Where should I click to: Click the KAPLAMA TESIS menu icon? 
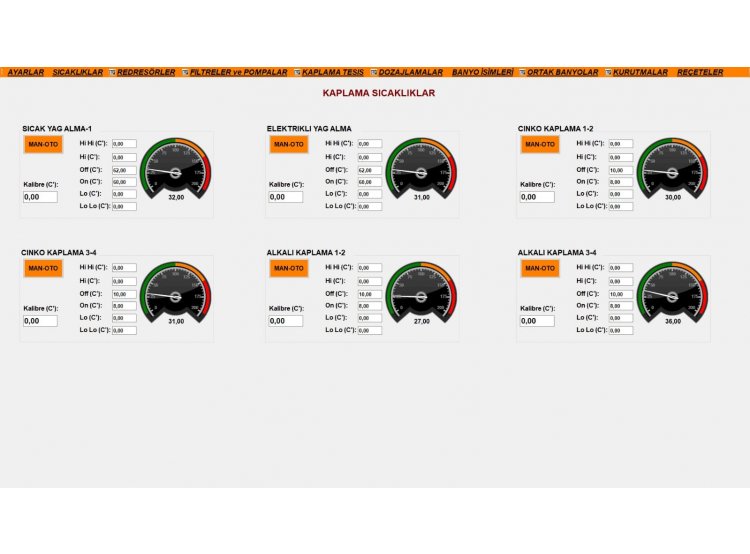point(297,73)
